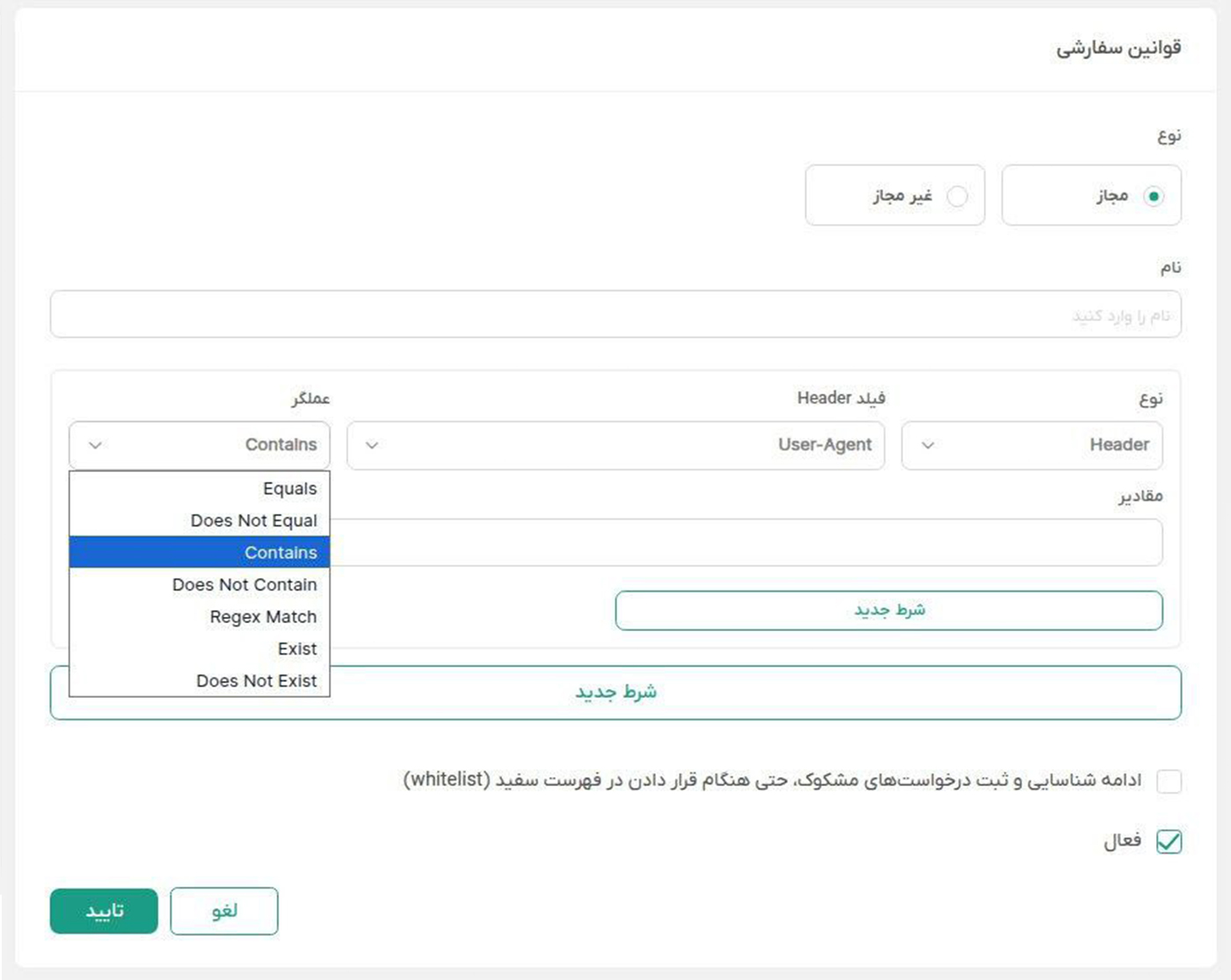Choose the Exist operator option
1231x980 pixels.
tap(200, 649)
